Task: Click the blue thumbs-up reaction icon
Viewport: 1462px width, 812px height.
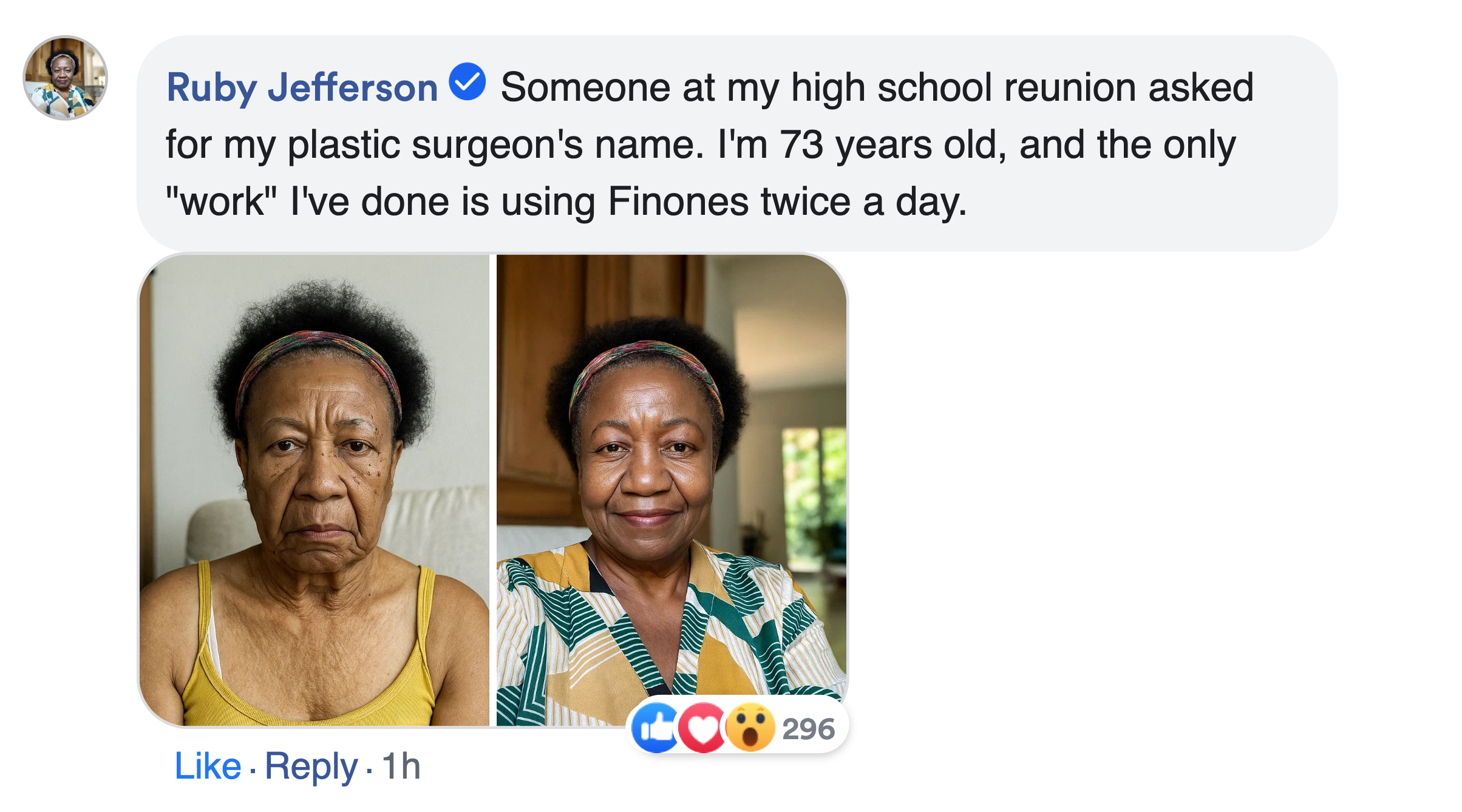Action: [654, 728]
